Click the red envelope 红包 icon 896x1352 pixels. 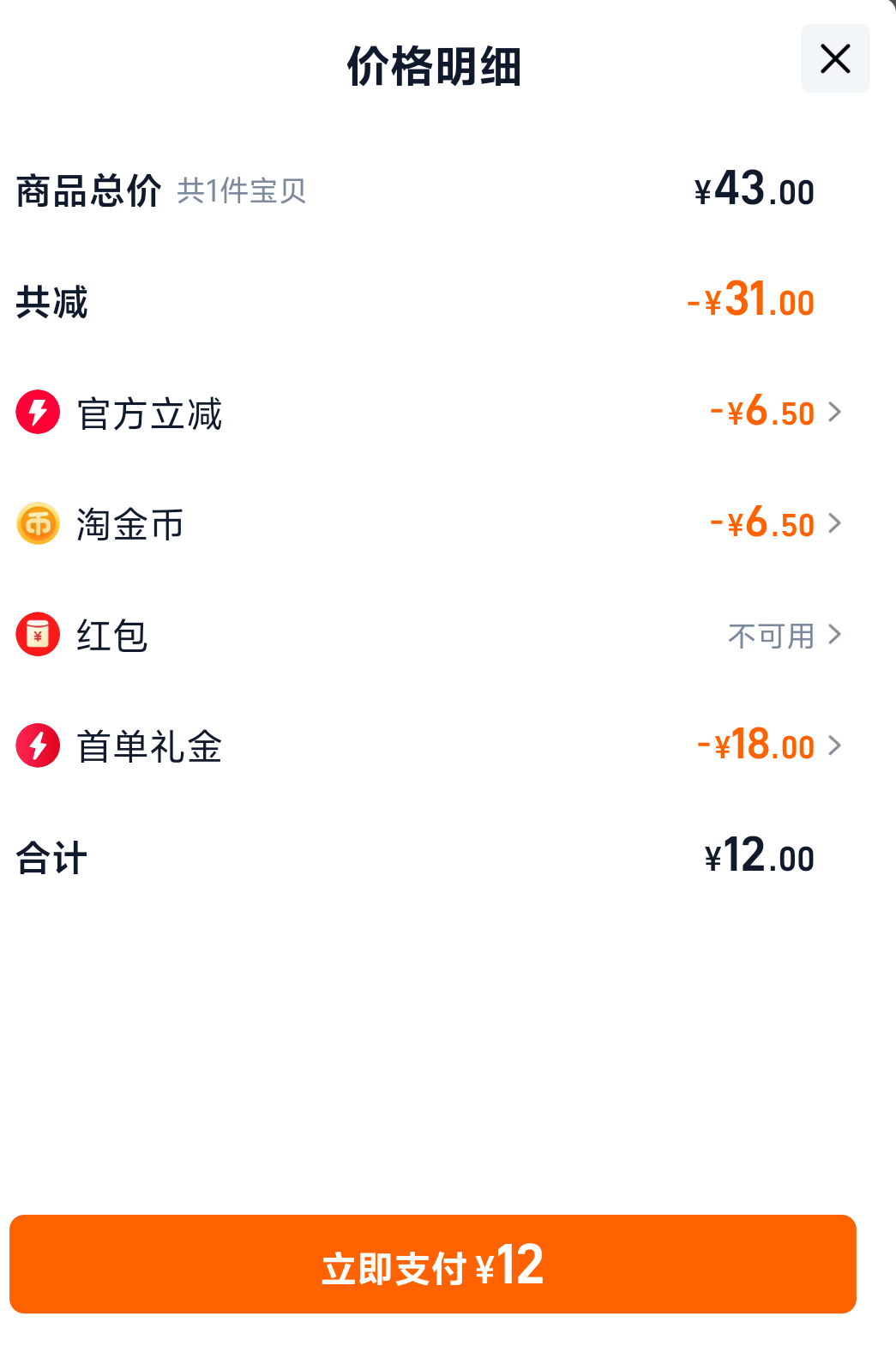point(38,634)
